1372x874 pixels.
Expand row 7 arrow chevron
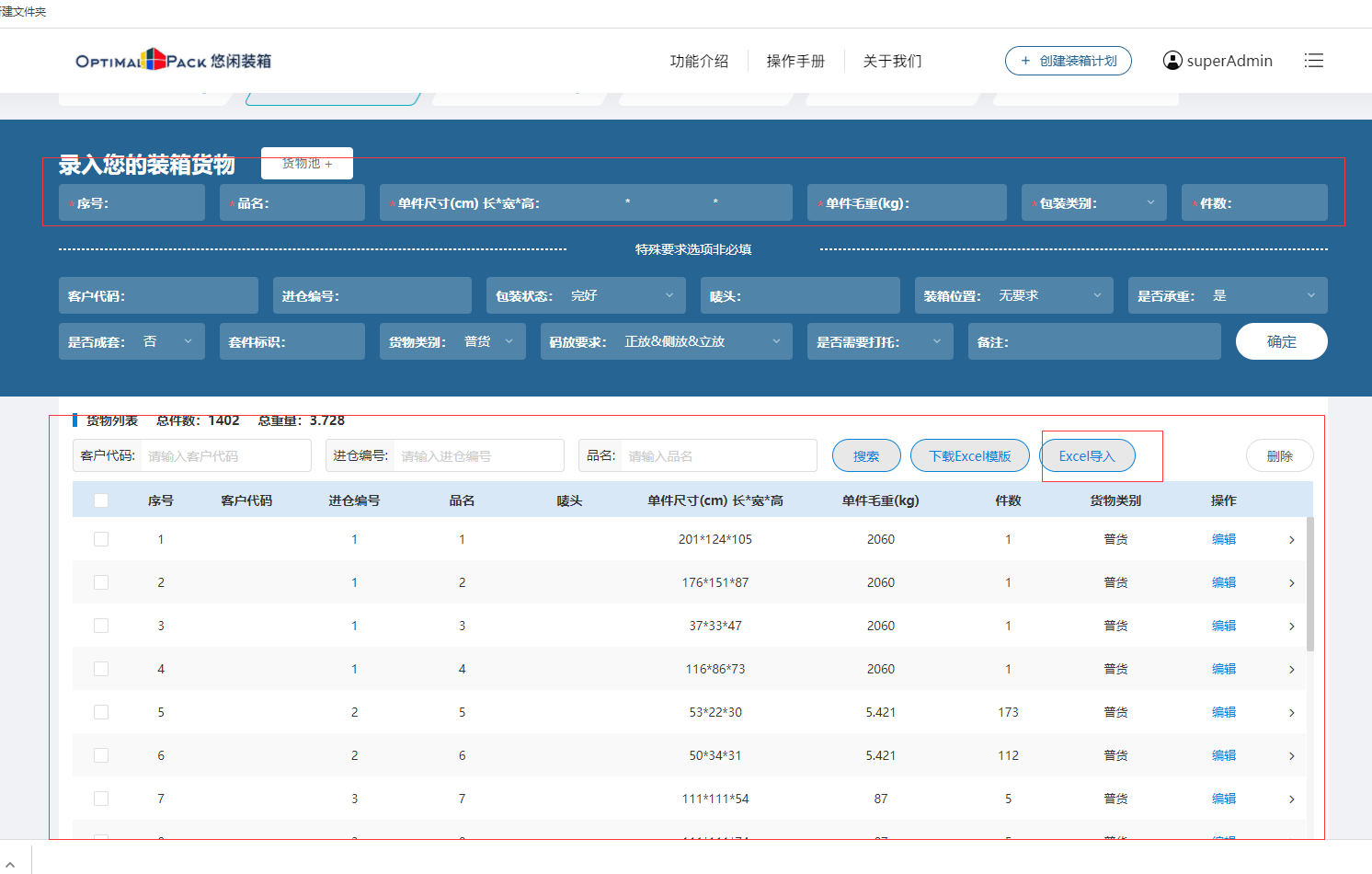pyautogui.click(x=1291, y=799)
